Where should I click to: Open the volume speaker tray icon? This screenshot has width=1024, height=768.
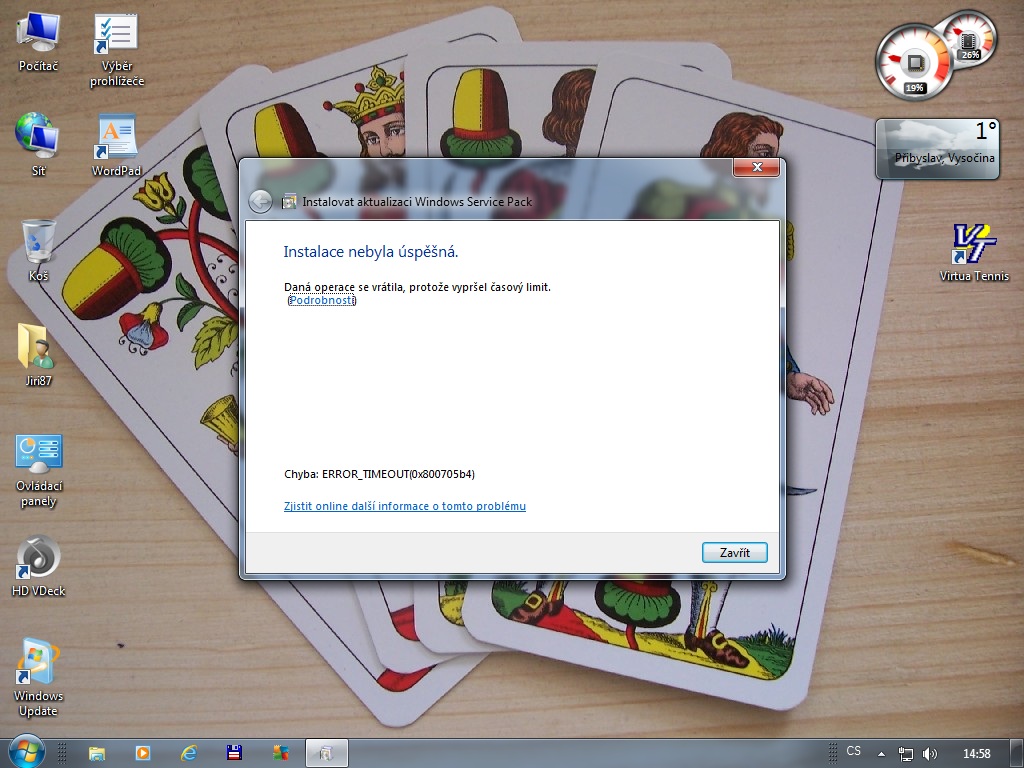[x=930, y=754]
